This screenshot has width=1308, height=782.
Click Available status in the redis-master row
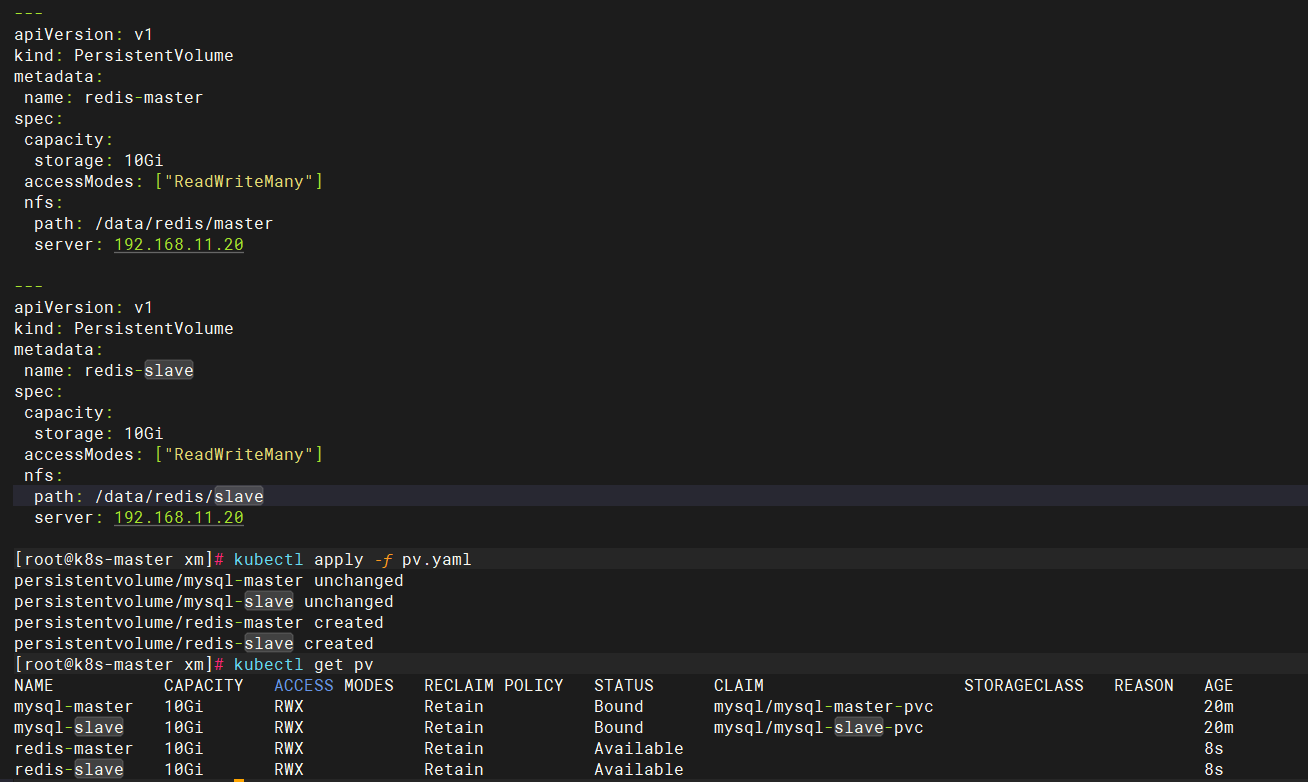pos(639,748)
